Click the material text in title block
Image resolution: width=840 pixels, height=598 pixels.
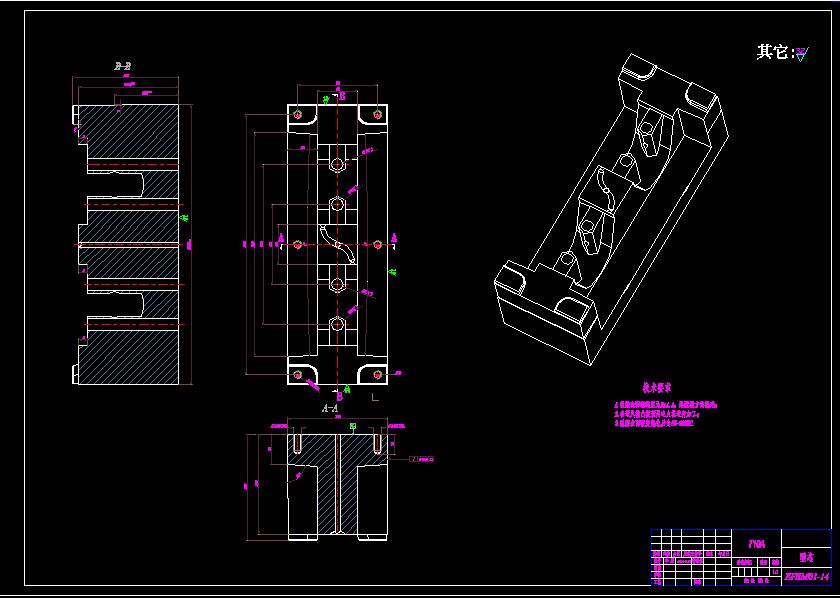coord(756,544)
